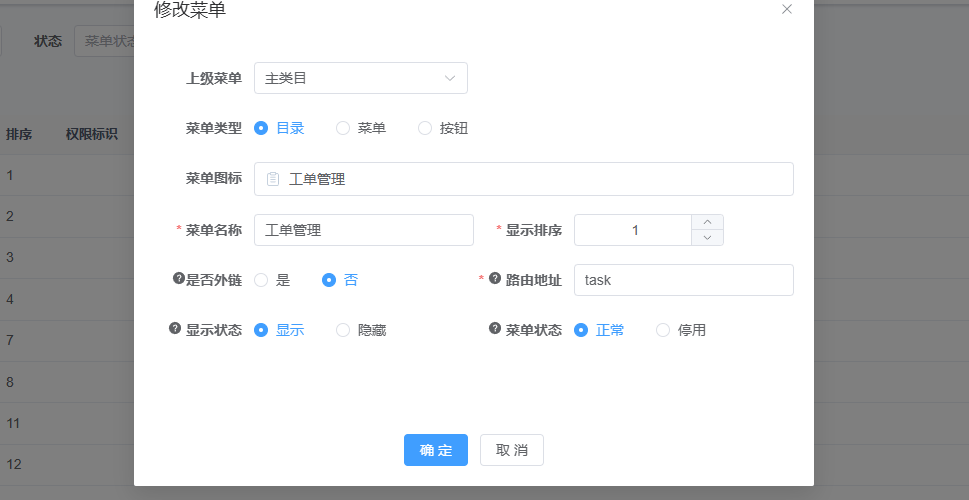This screenshot has width=969, height=500.
Task: Click the clipboard icon in 菜单图标 field
Action: click(x=273, y=179)
